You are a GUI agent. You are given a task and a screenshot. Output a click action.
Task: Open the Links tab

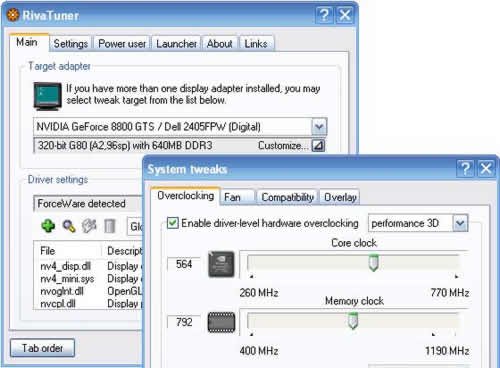256,44
